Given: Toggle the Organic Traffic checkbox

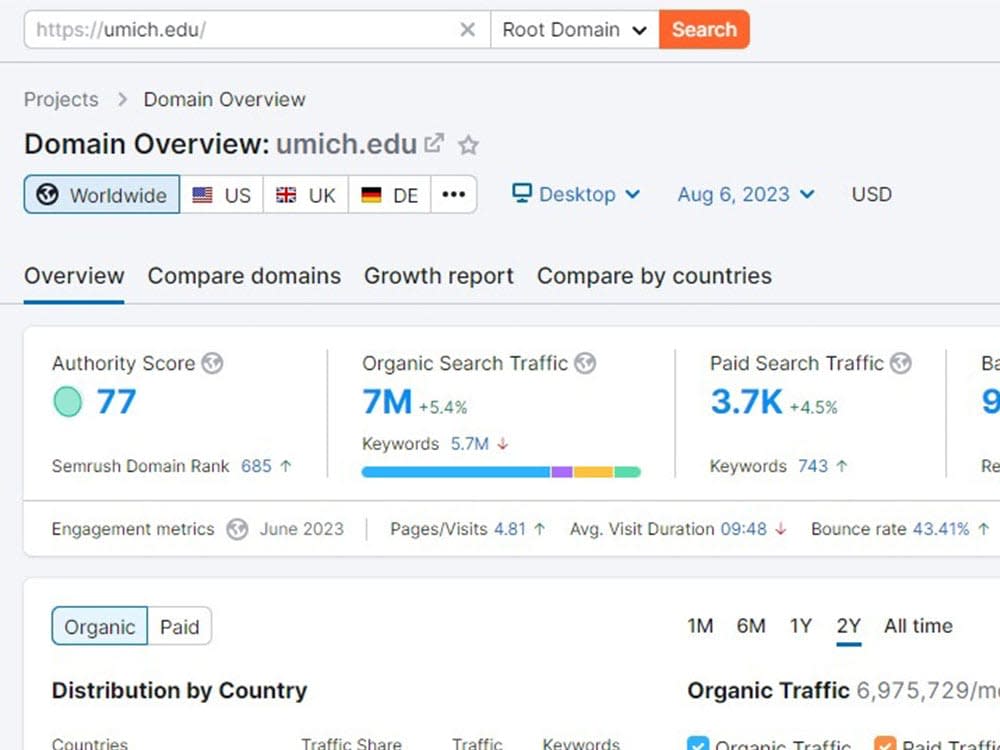Looking at the screenshot, I should [698, 744].
